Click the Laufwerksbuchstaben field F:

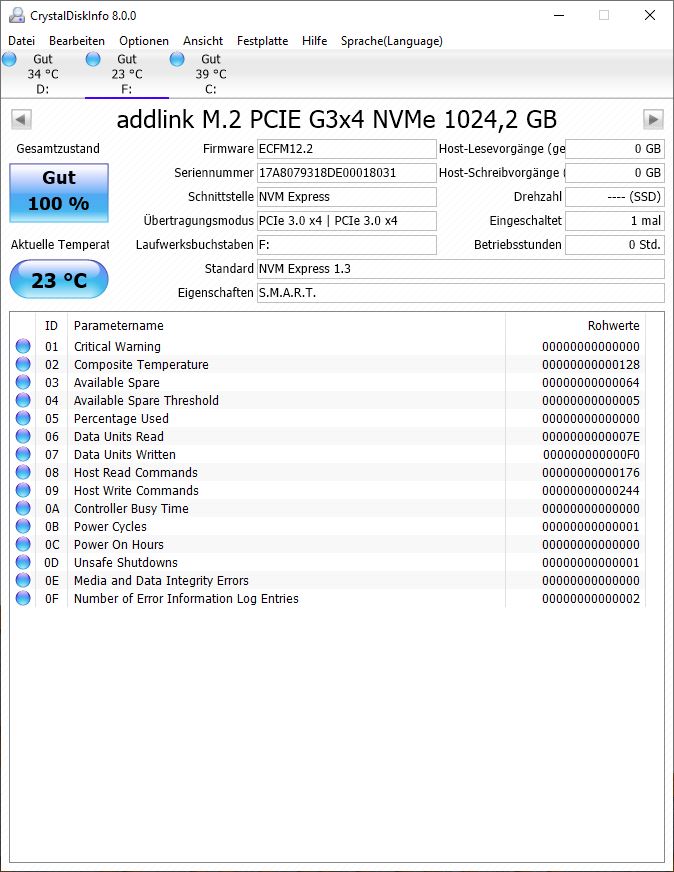[x=346, y=245]
